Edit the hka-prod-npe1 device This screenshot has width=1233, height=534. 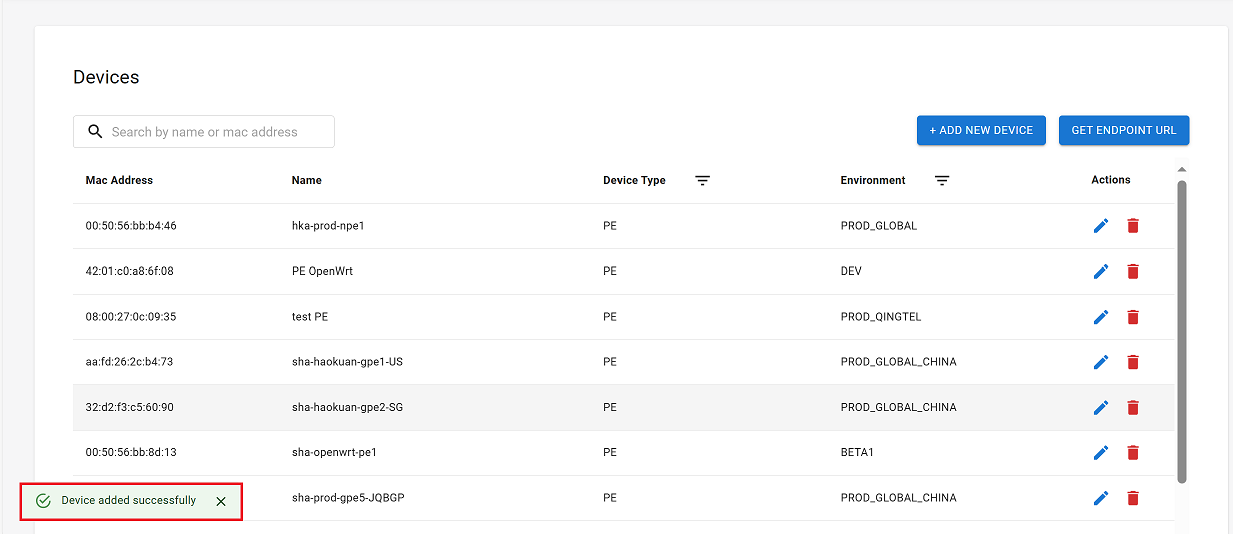(1101, 226)
